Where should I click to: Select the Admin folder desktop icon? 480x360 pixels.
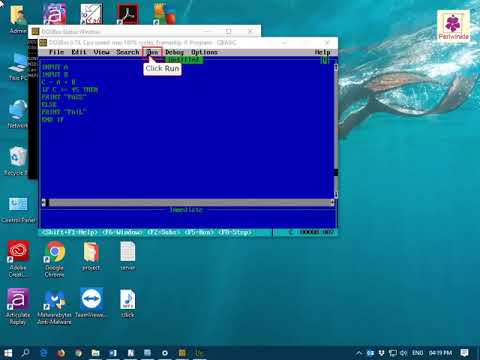click(x=18, y=19)
